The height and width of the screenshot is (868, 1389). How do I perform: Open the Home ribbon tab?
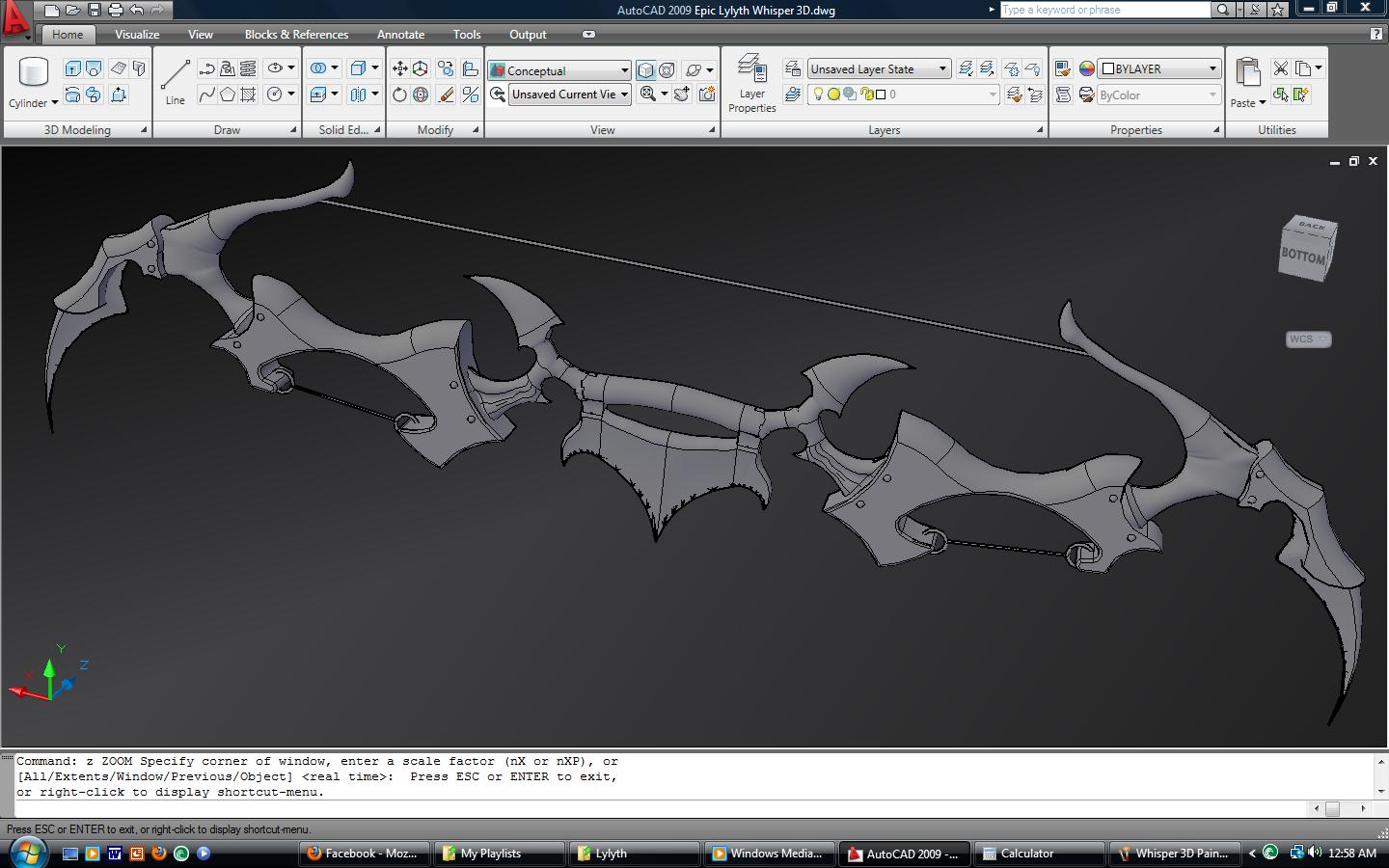[68, 34]
